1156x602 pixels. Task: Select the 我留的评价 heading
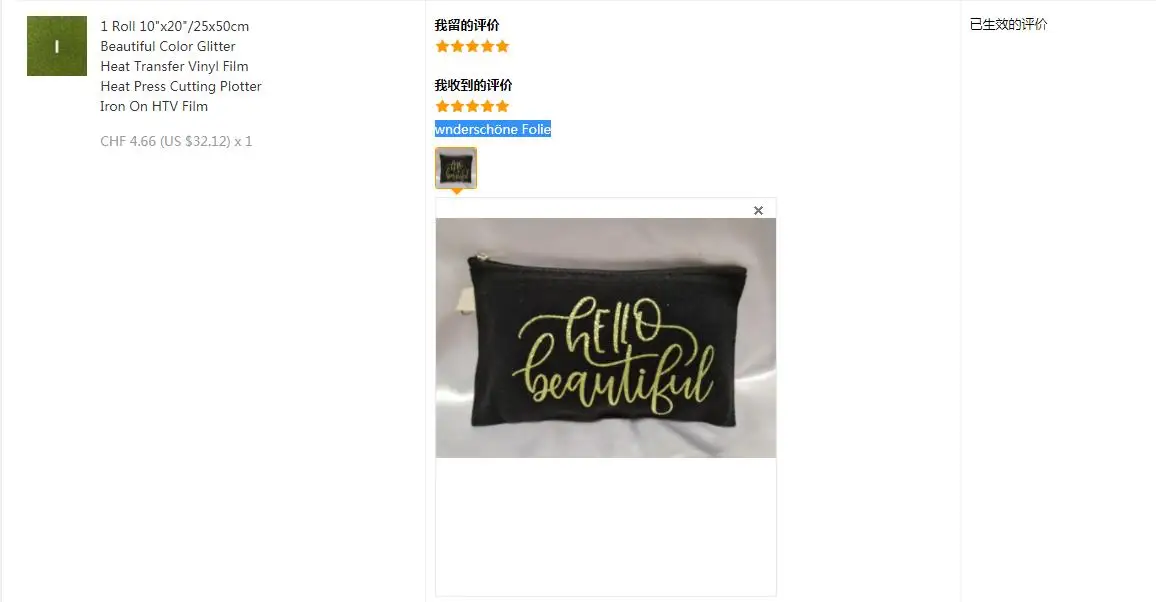467,25
